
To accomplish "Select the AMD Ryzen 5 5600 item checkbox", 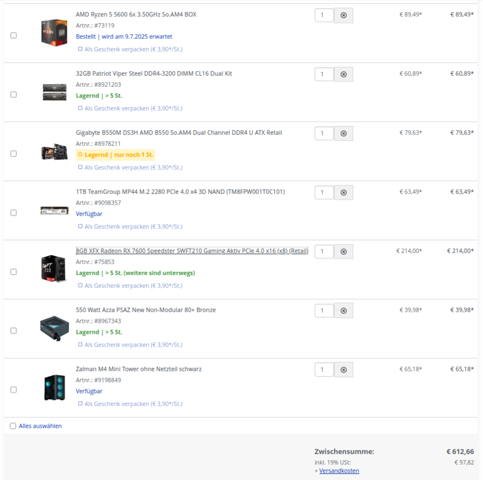I will pos(13,35).
